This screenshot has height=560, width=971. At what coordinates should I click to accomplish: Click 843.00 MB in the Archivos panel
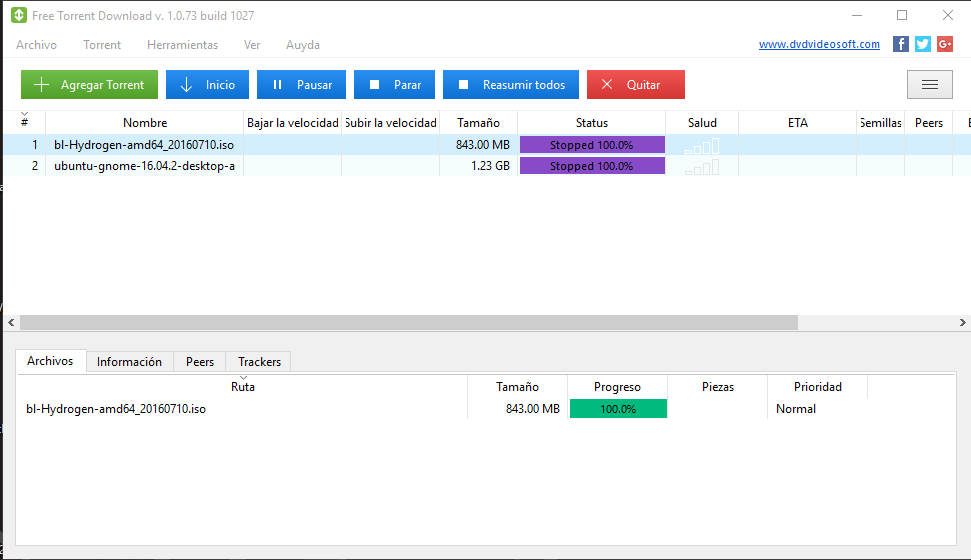pos(533,409)
